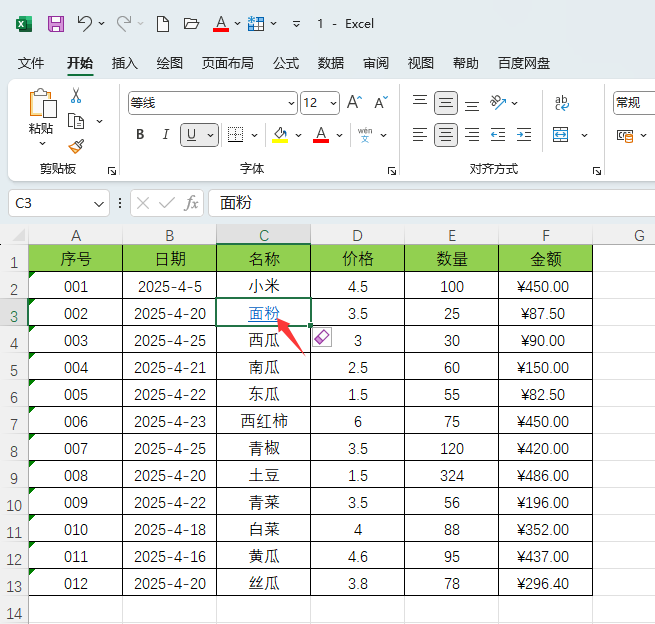Screen dimensions: 655x624
Task: Click the select-all corner triangle
Action: pos(18,235)
